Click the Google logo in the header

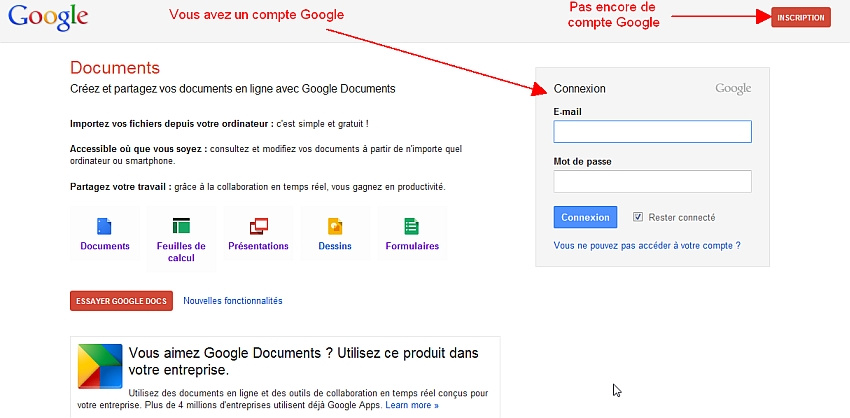[48, 17]
